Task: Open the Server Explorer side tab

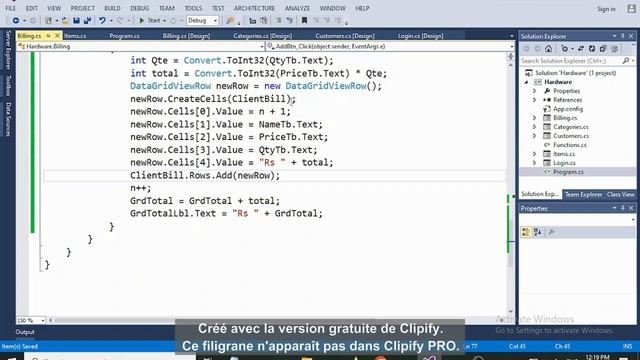Action: (x=8, y=50)
